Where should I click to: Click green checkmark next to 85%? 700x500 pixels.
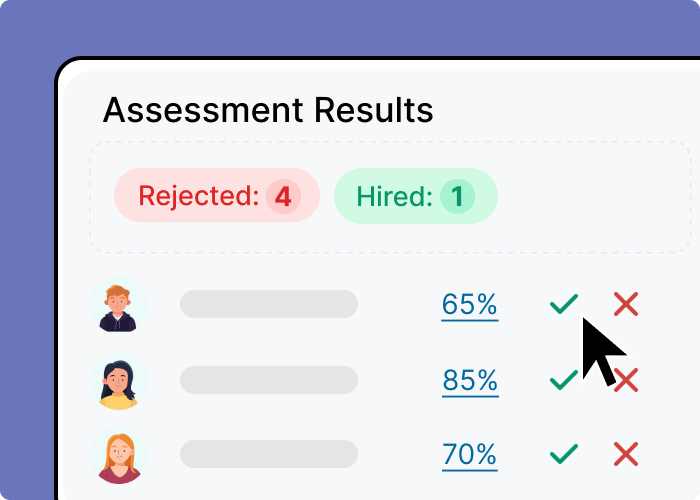[564, 380]
